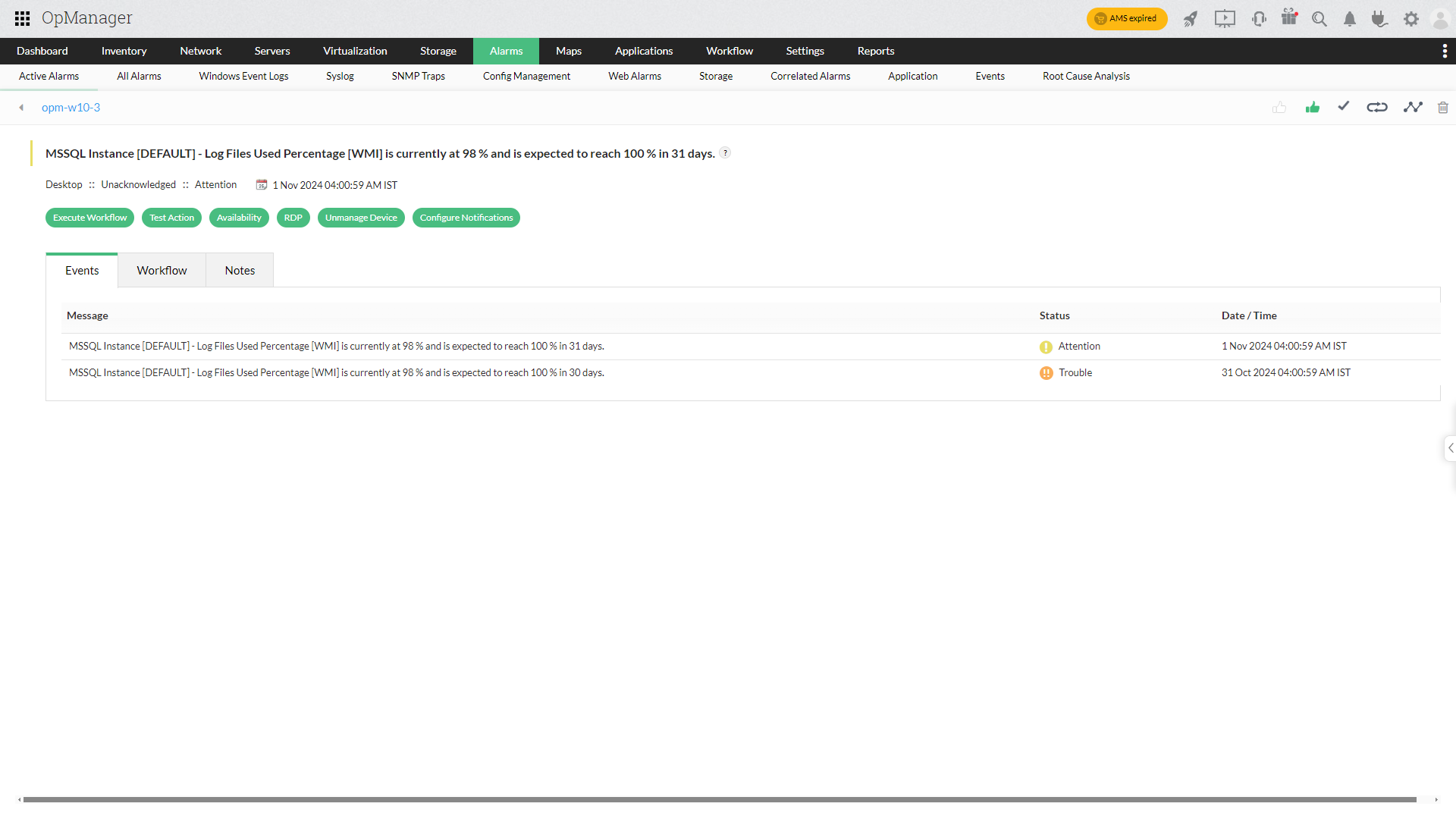Image resolution: width=1456 pixels, height=819 pixels.
Task: Clear this alarm using the checkmark icon
Action: [x=1343, y=107]
